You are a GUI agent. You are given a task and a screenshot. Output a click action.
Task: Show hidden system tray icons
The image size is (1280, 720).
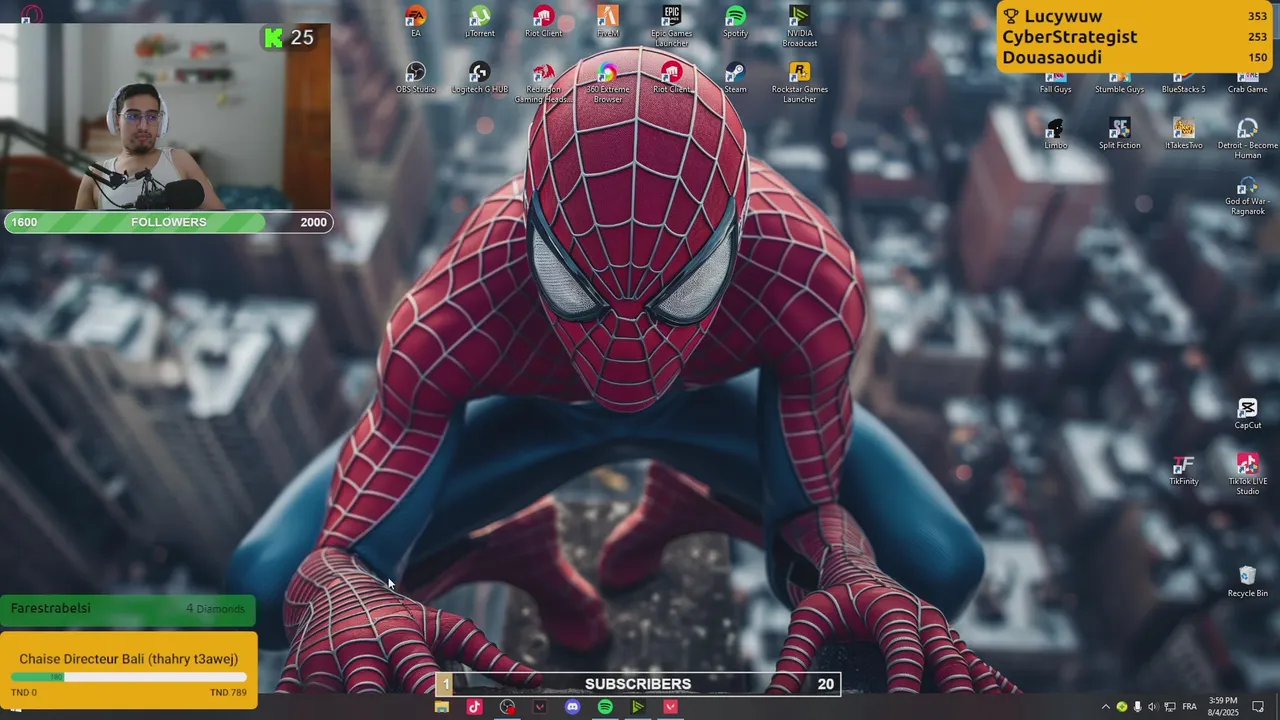pyautogui.click(x=1105, y=707)
